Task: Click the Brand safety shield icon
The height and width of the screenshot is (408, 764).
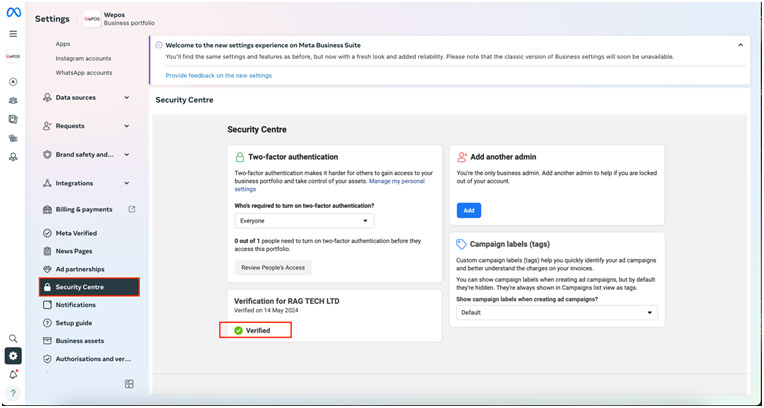Action: (x=47, y=155)
